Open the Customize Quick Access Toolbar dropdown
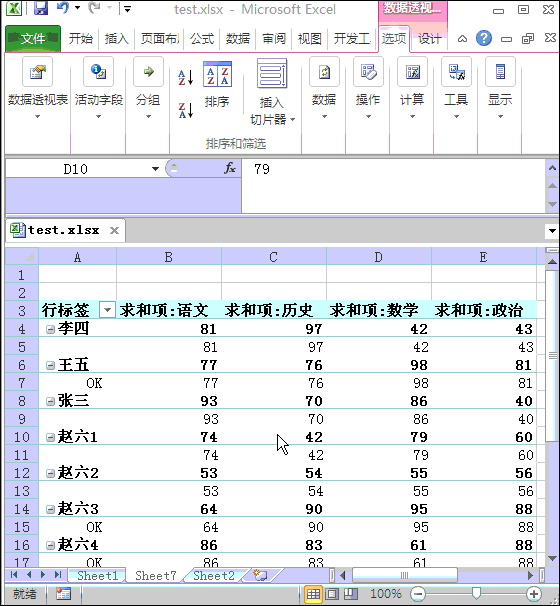The width and height of the screenshot is (560, 606). pyautogui.click(x=127, y=9)
